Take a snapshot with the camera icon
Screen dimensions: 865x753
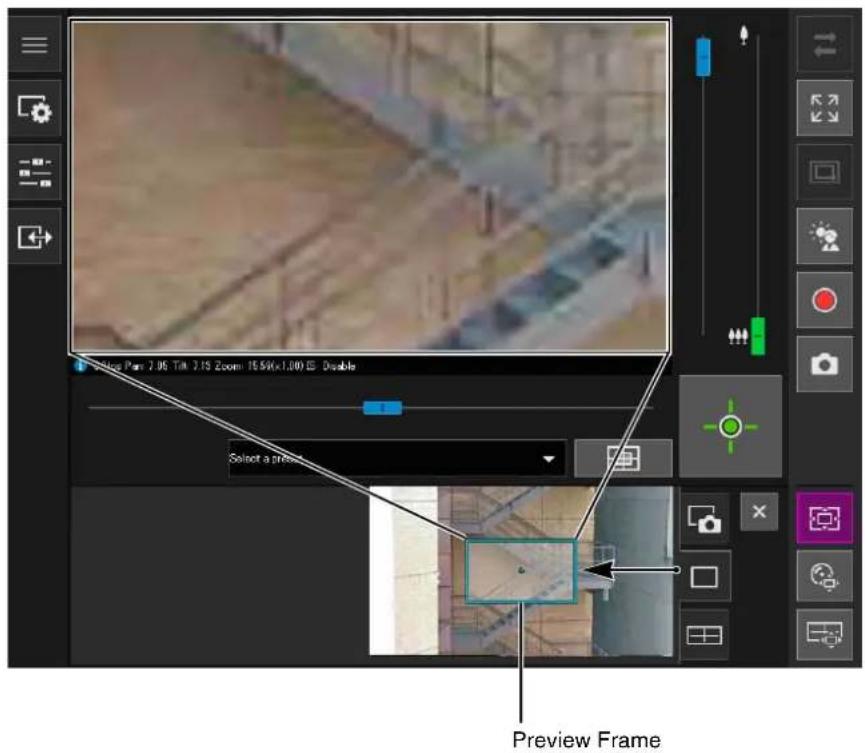point(824,364)
